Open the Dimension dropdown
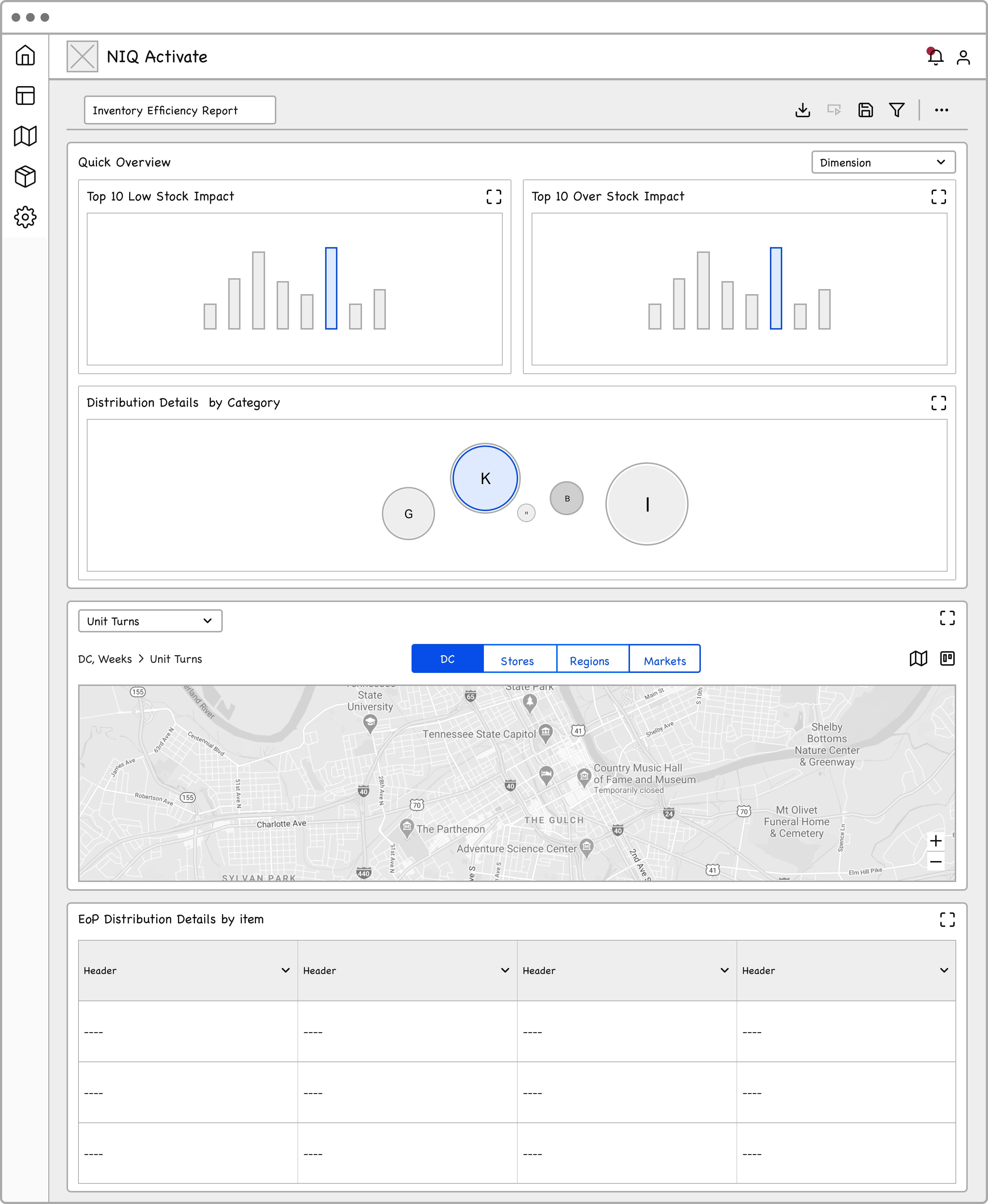988x1204 pixels. (x=883, y=162)
